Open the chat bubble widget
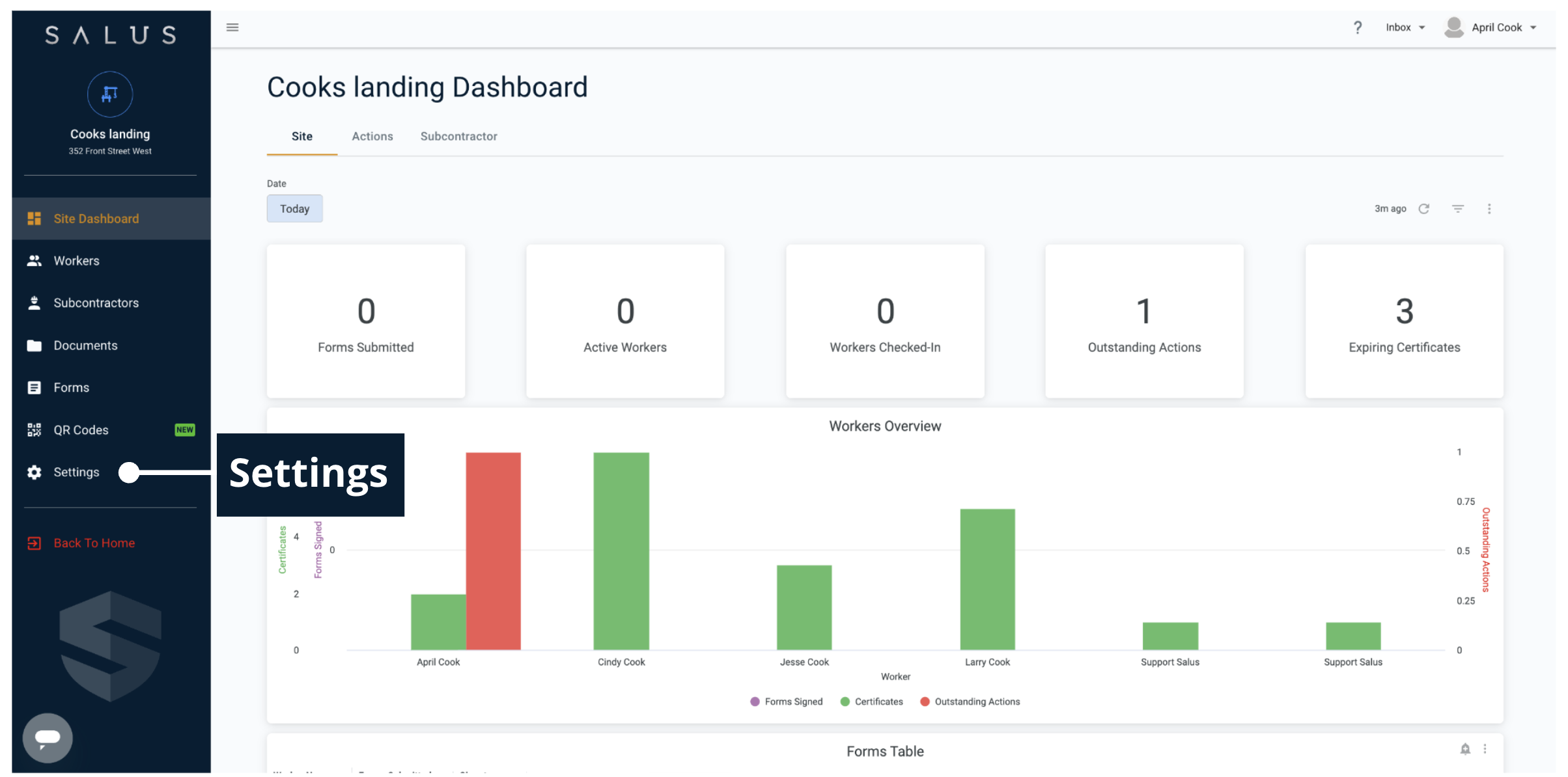1568x777 pixels. pyautogui.click(x=48, y=737)
